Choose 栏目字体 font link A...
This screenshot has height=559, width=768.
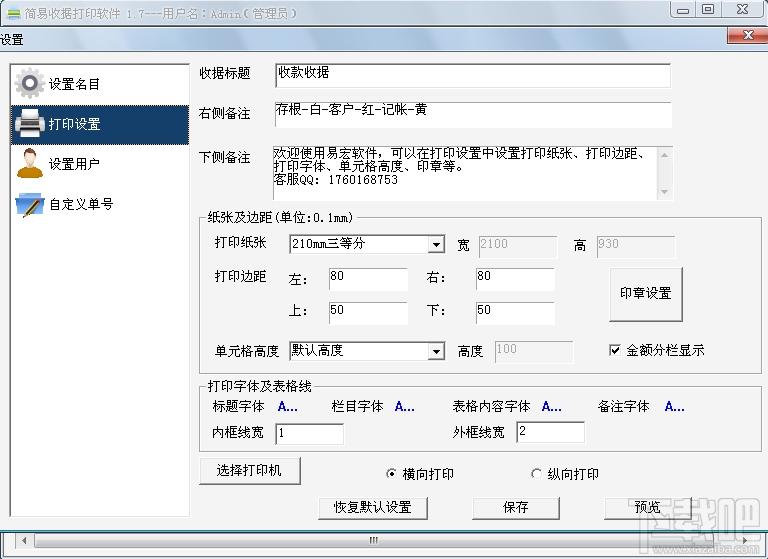click(405, 406)
